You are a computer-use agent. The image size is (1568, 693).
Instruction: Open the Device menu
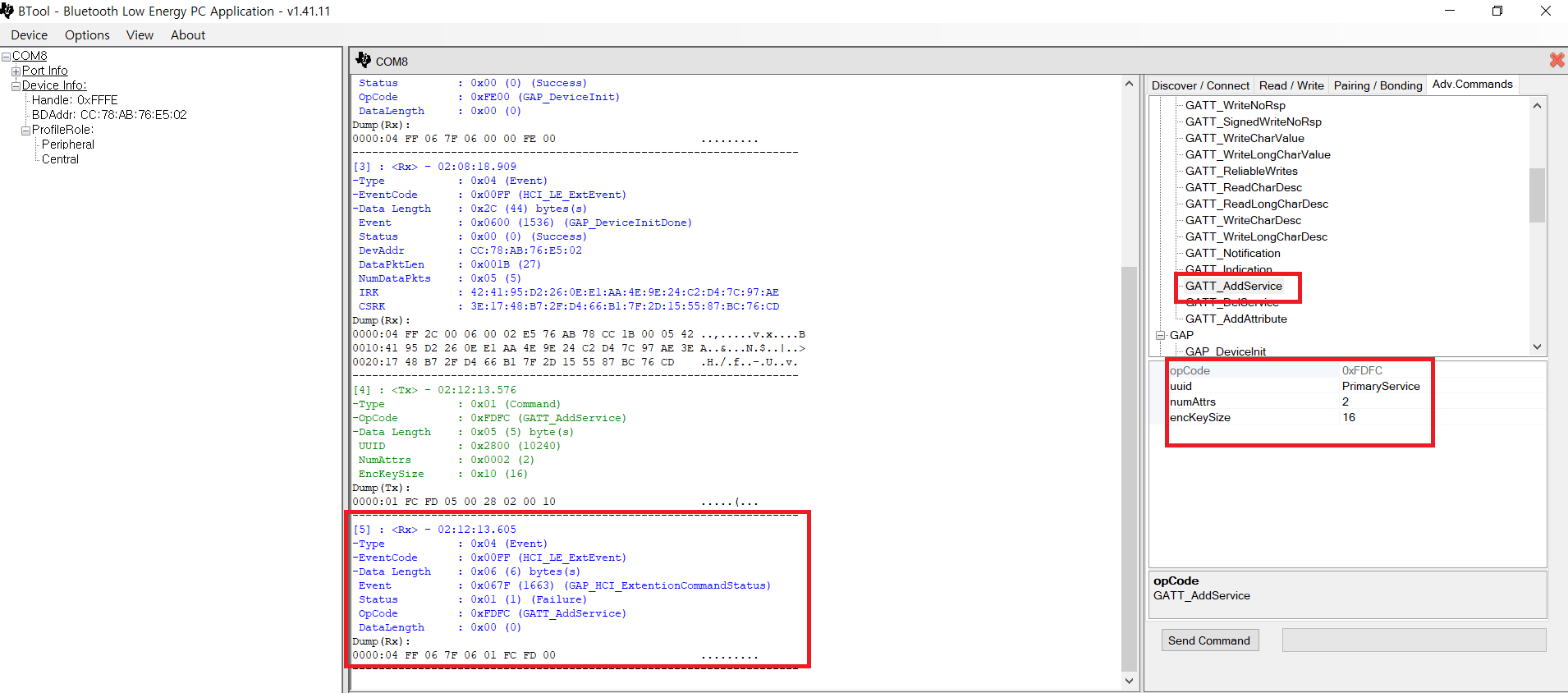[x=29, y=35]
